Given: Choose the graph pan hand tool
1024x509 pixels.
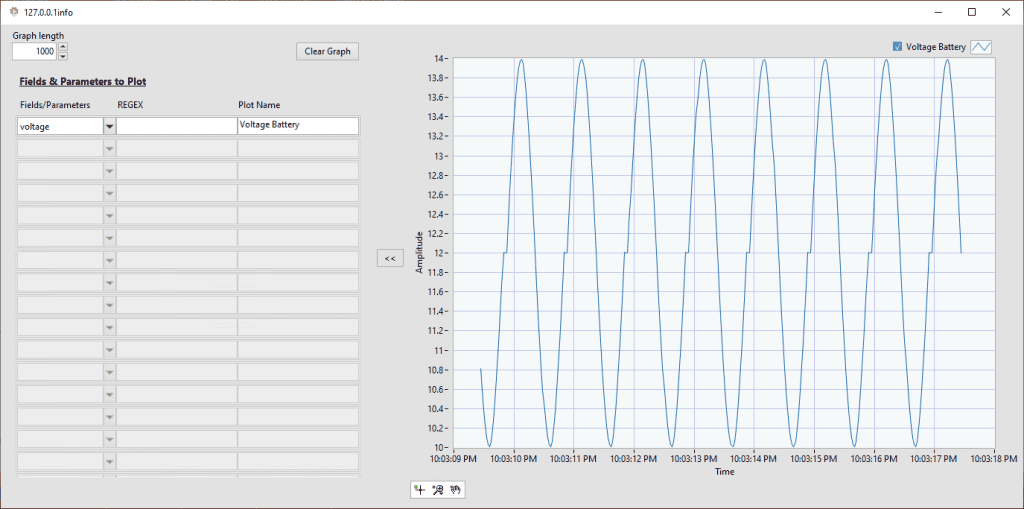Looking at the screenshot, I should coord(456,489).
